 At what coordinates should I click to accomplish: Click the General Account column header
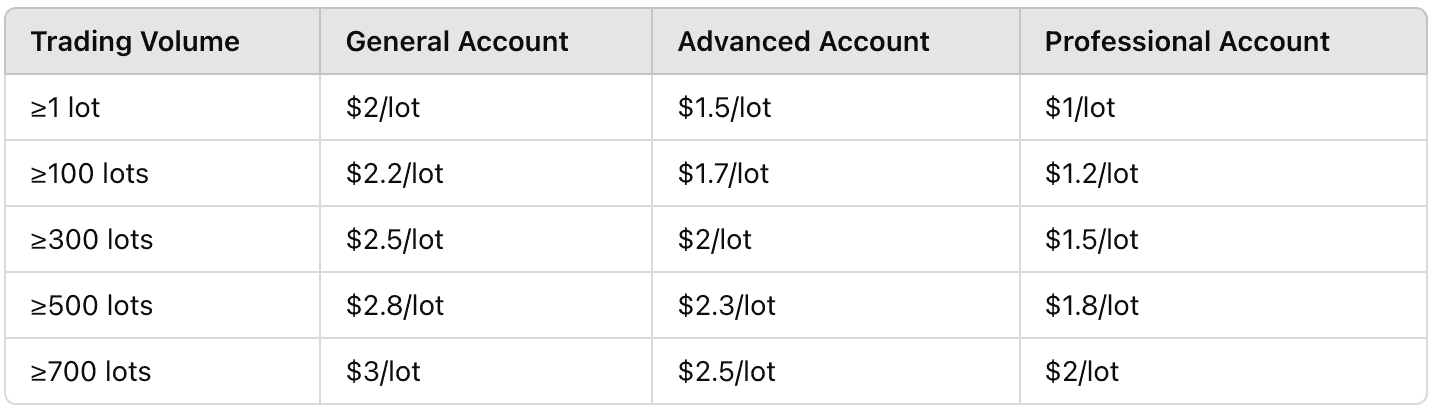457,42
